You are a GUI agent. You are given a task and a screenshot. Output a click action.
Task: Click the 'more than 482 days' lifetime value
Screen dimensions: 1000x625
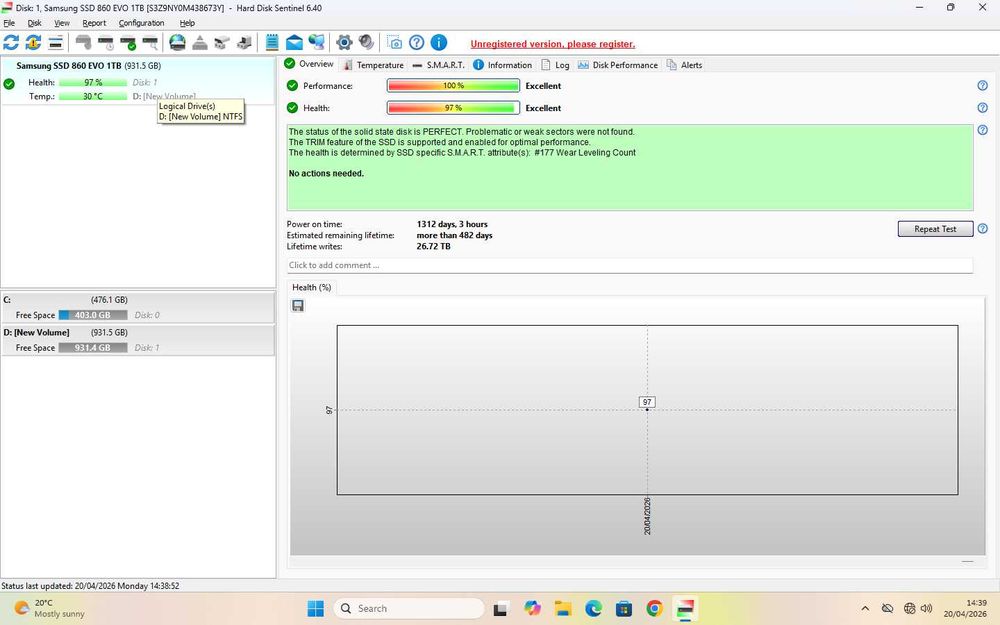pyautogui.click(x=454, y=235)
